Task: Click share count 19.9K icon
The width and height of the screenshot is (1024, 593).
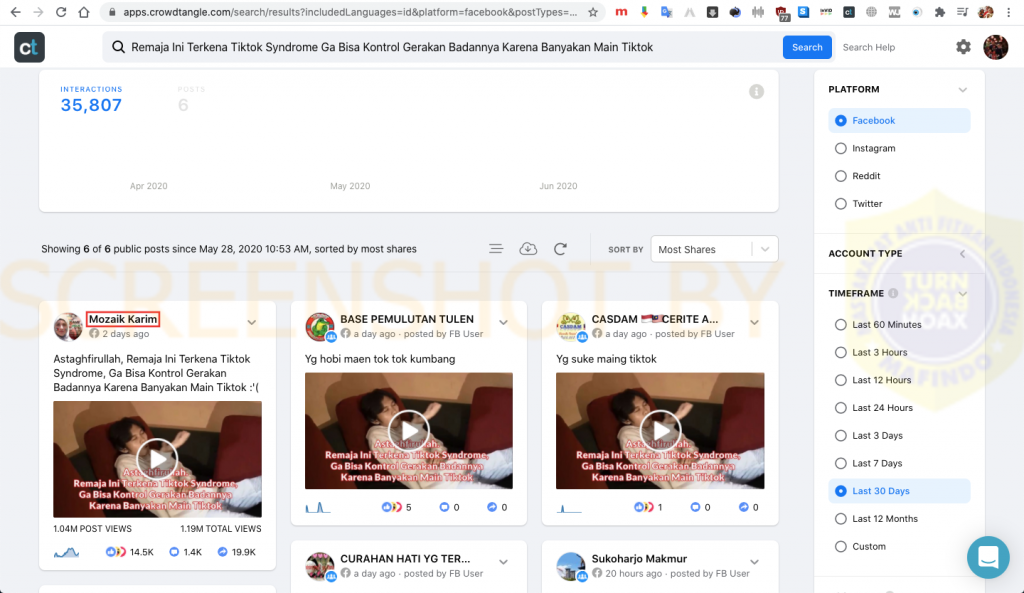Action: pyautogui.click(x=222, y=552)
